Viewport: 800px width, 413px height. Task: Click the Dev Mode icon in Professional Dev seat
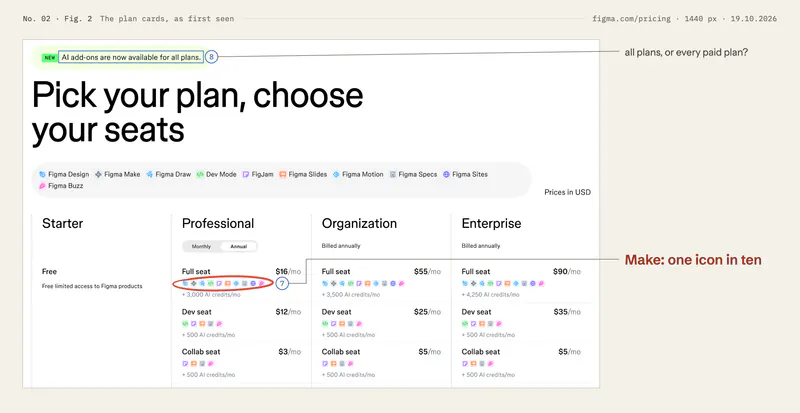pyautogui.click(x=185, y=324)
